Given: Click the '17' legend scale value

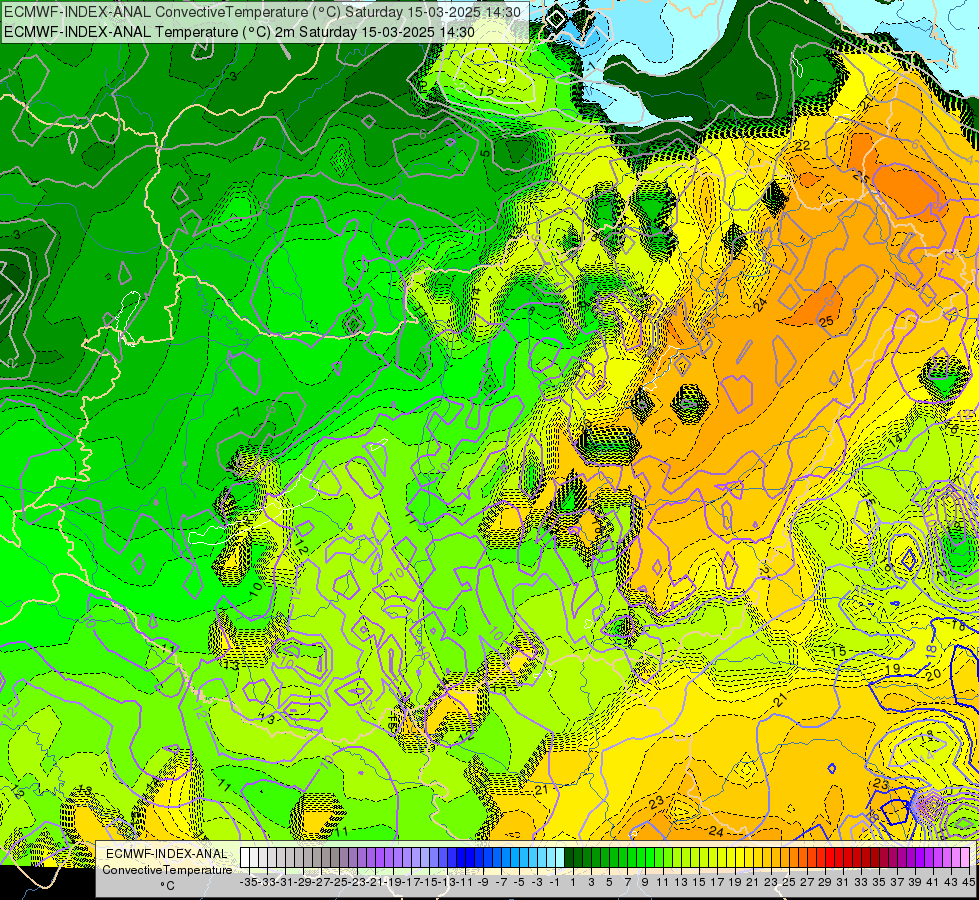Looking at the screenshot, I should point(717,883).
